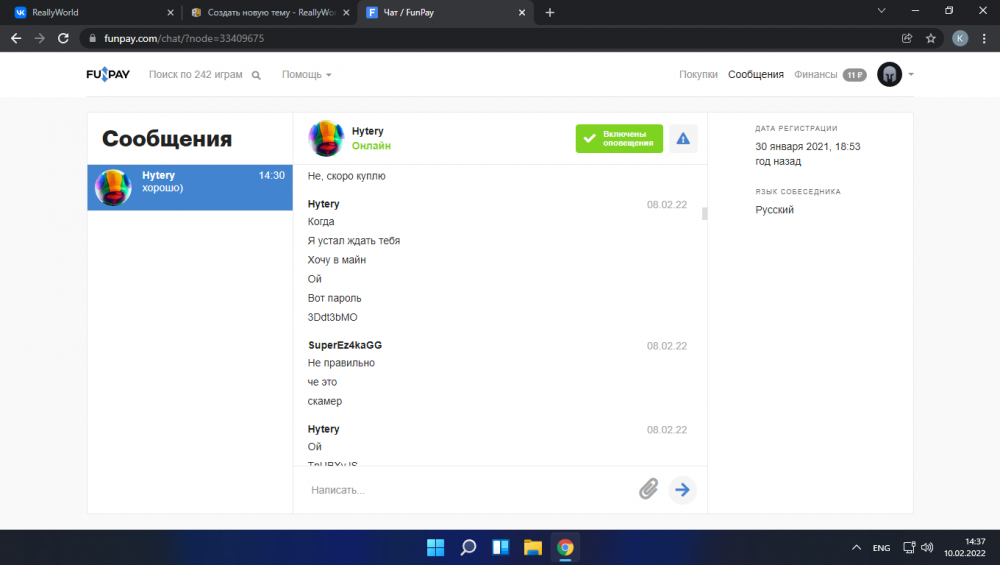This screenshot has width=1000, height=565.
Task: Bookmark this page with star icon
Action: click(x=930, y=38)
